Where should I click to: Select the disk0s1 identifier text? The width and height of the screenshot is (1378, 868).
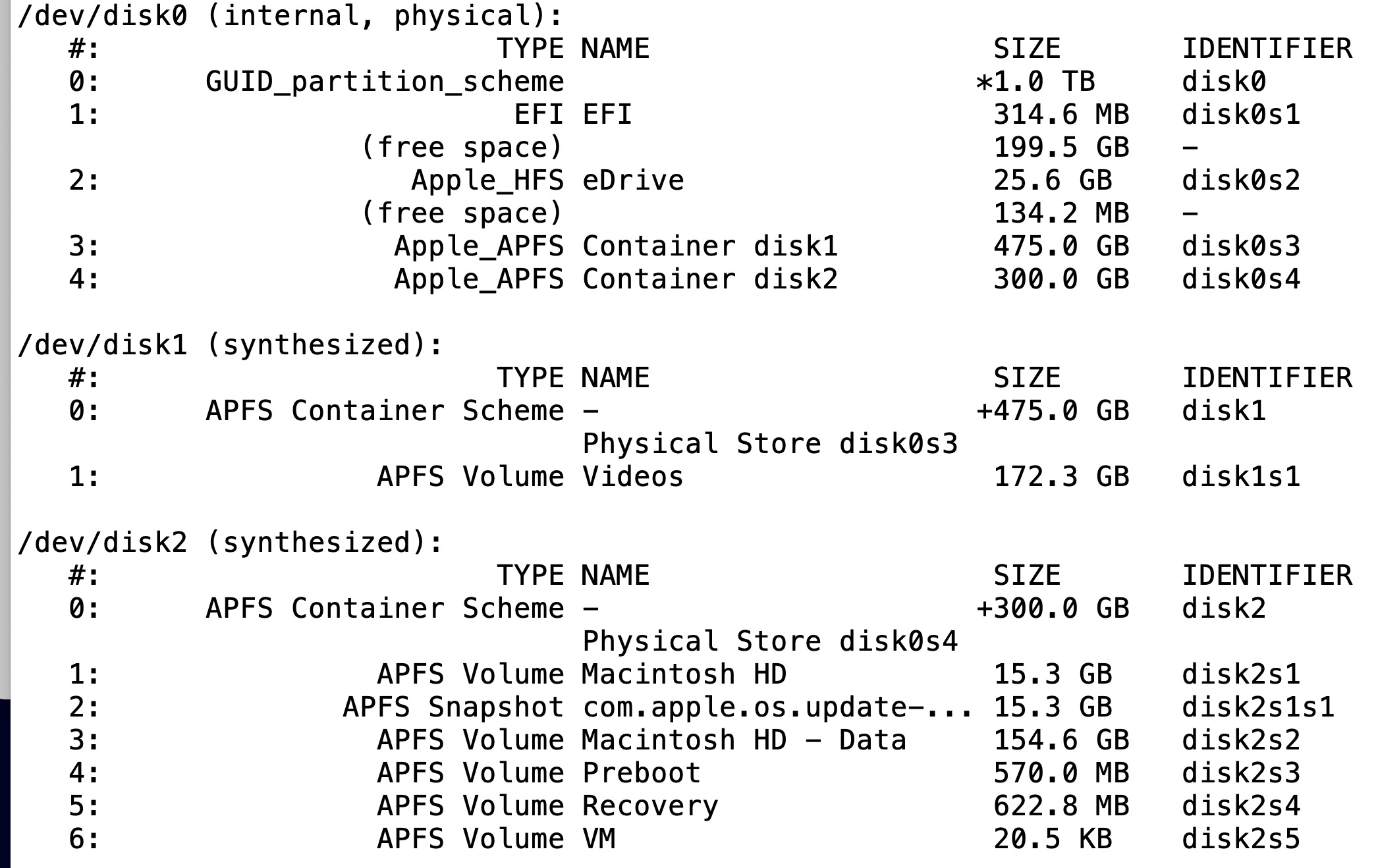pyautogui.click(x=1241, y=115)
